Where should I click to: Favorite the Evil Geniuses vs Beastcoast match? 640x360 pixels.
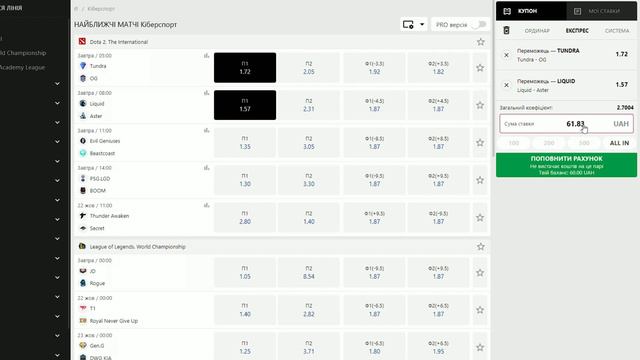coord(480,143)
